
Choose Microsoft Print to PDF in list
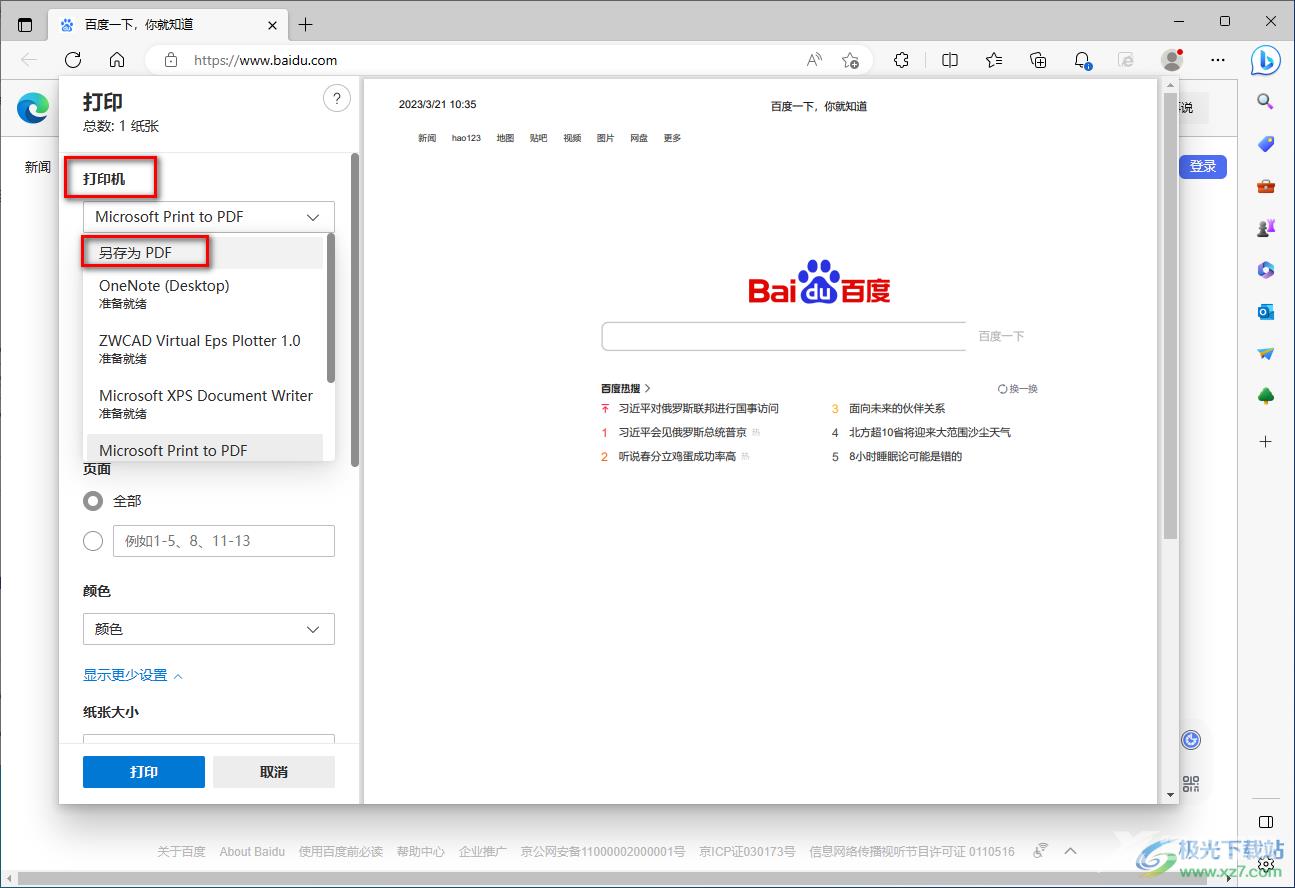click(205, 448)
